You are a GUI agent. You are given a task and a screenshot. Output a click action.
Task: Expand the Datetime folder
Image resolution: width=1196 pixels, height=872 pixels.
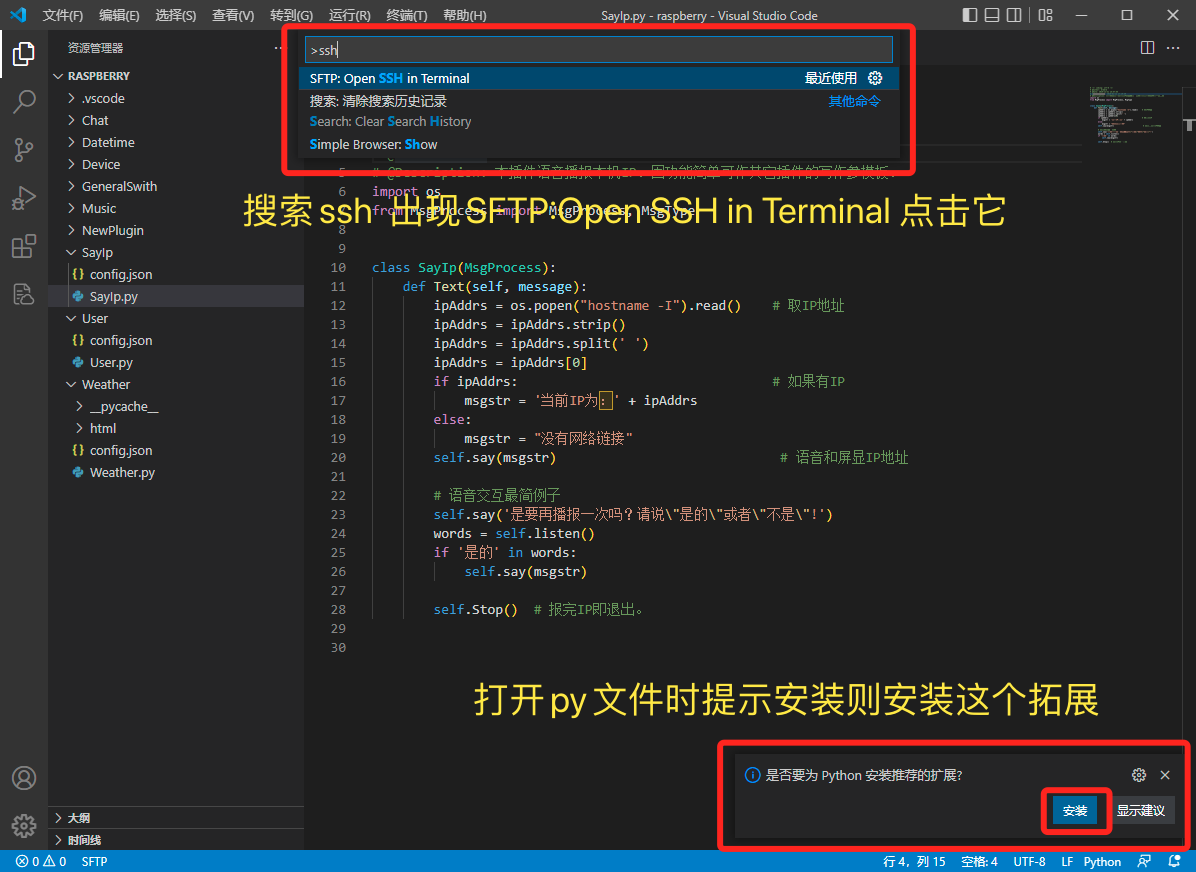[175, 143]
